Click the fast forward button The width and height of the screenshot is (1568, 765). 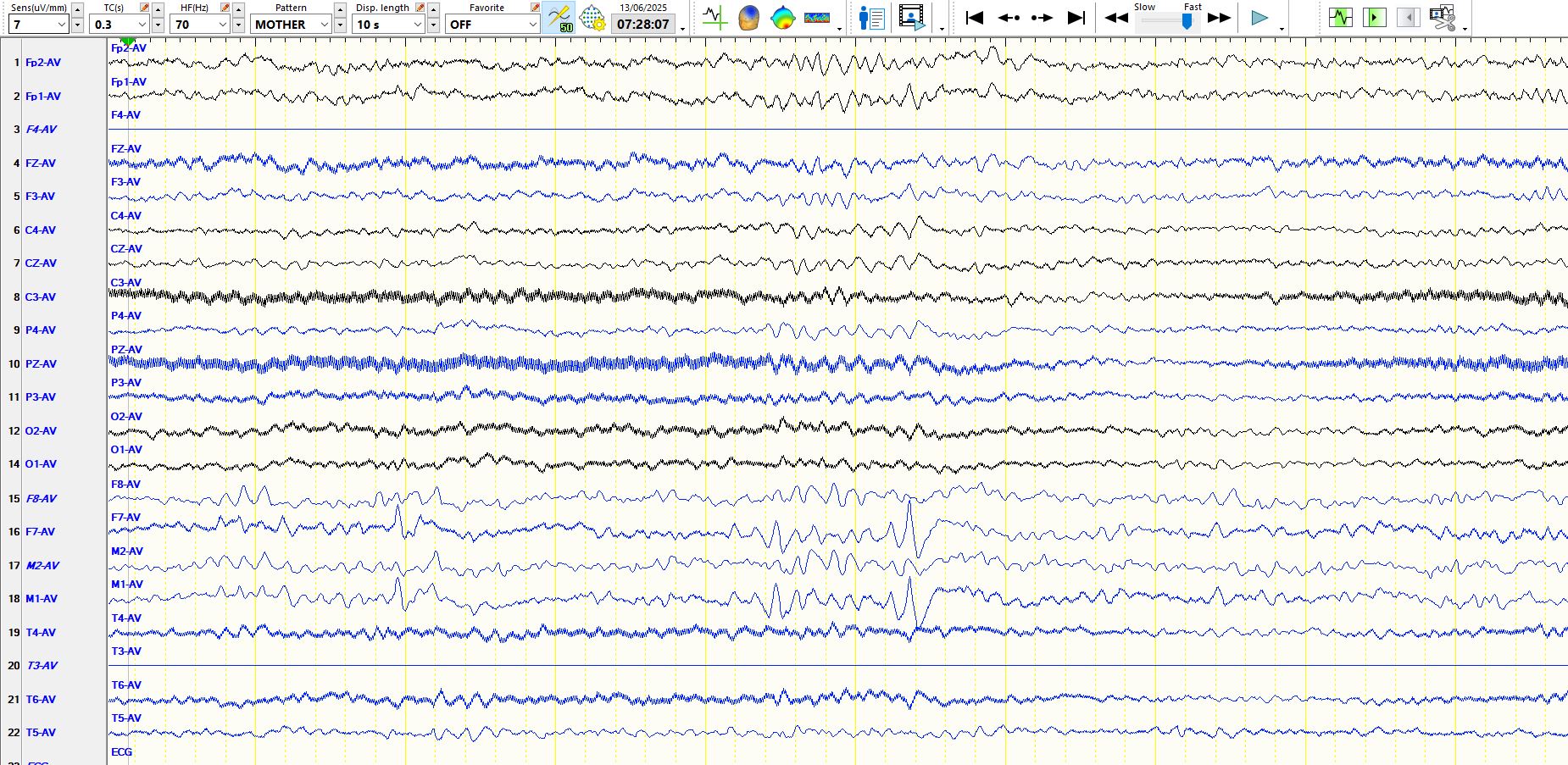pyautogui.click(x=1219, y=17)
